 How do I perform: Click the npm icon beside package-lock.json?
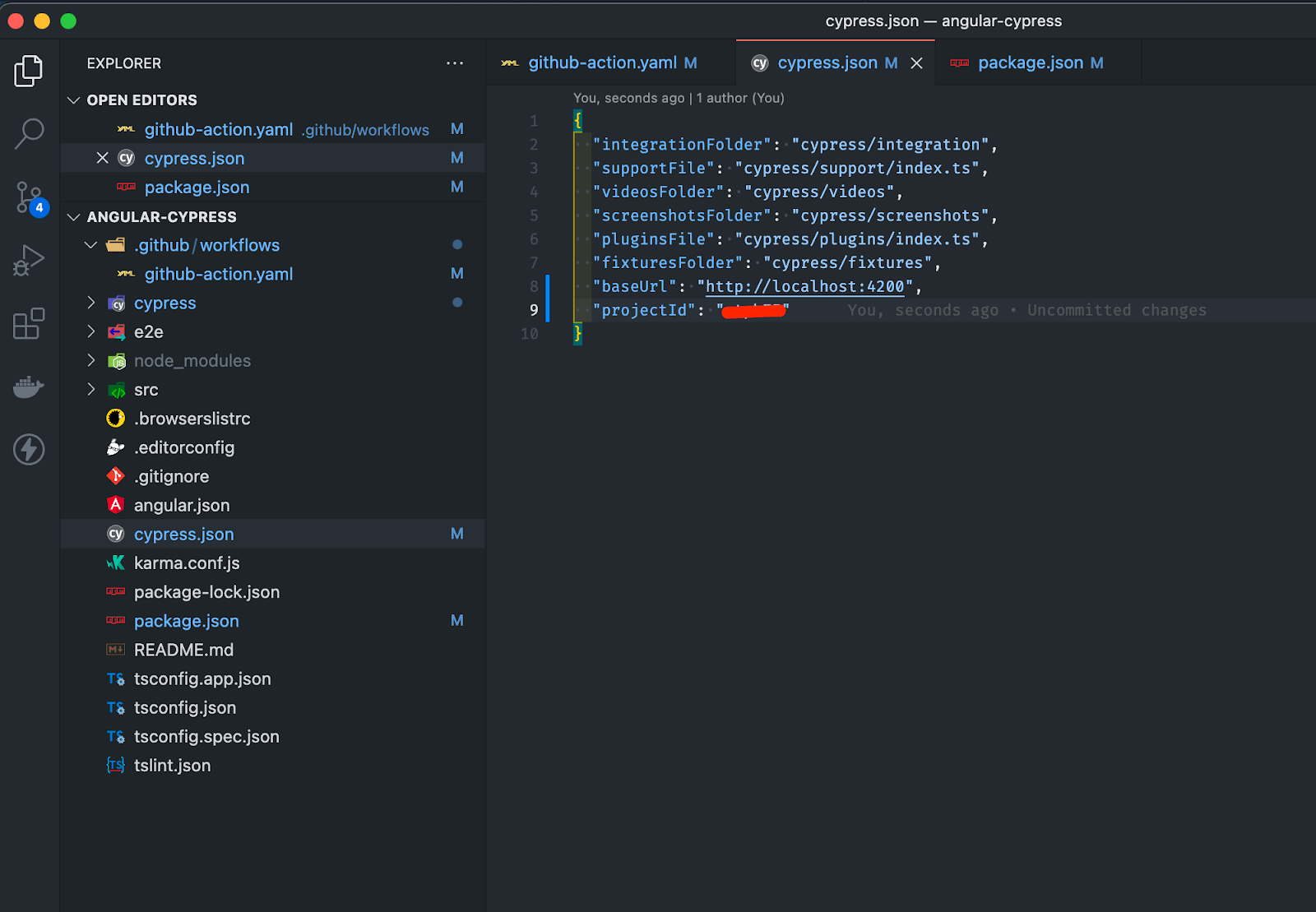pos(116,592)
